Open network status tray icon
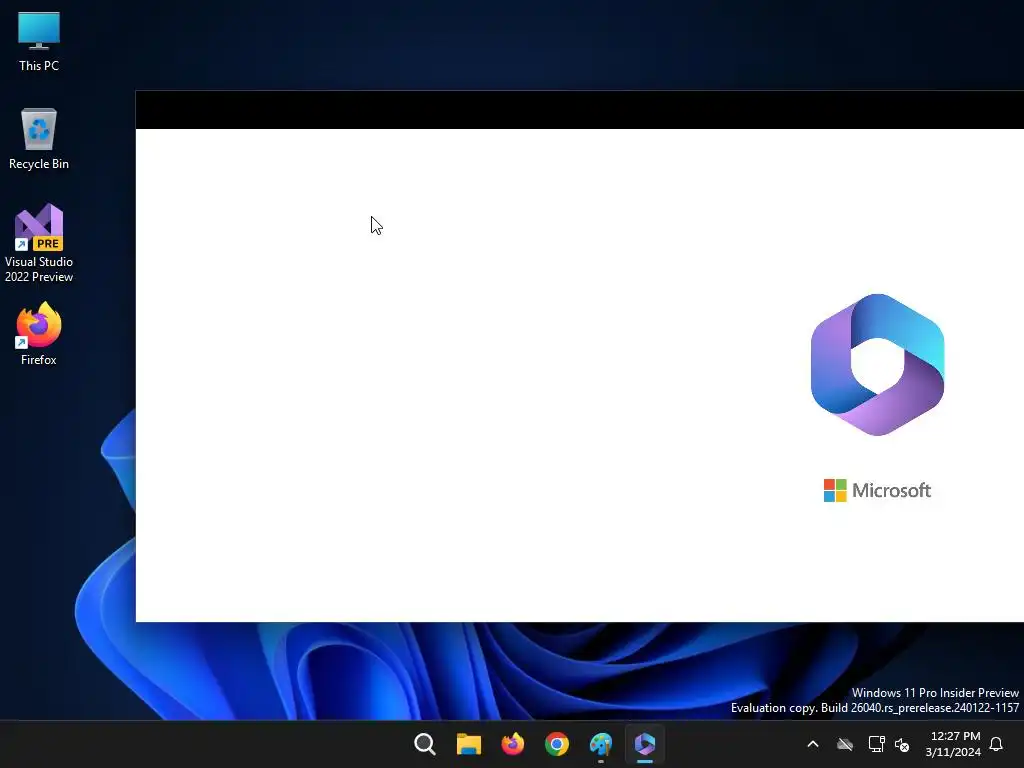 pos(876,744)
